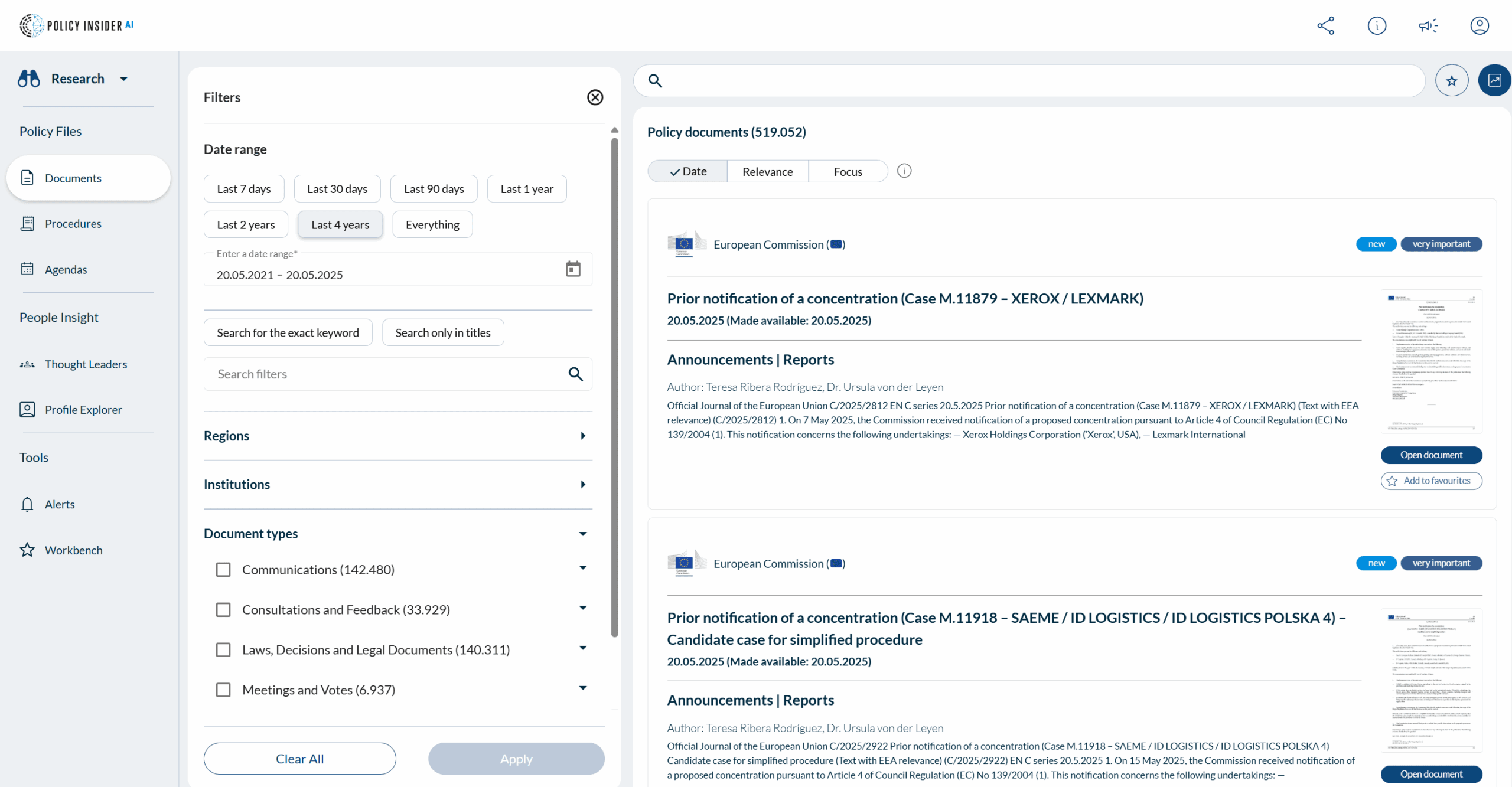Switch sorting to Relevance tab
This screenshot has height=787, width=1512.
pyautogui.click(x=767, y=172)
